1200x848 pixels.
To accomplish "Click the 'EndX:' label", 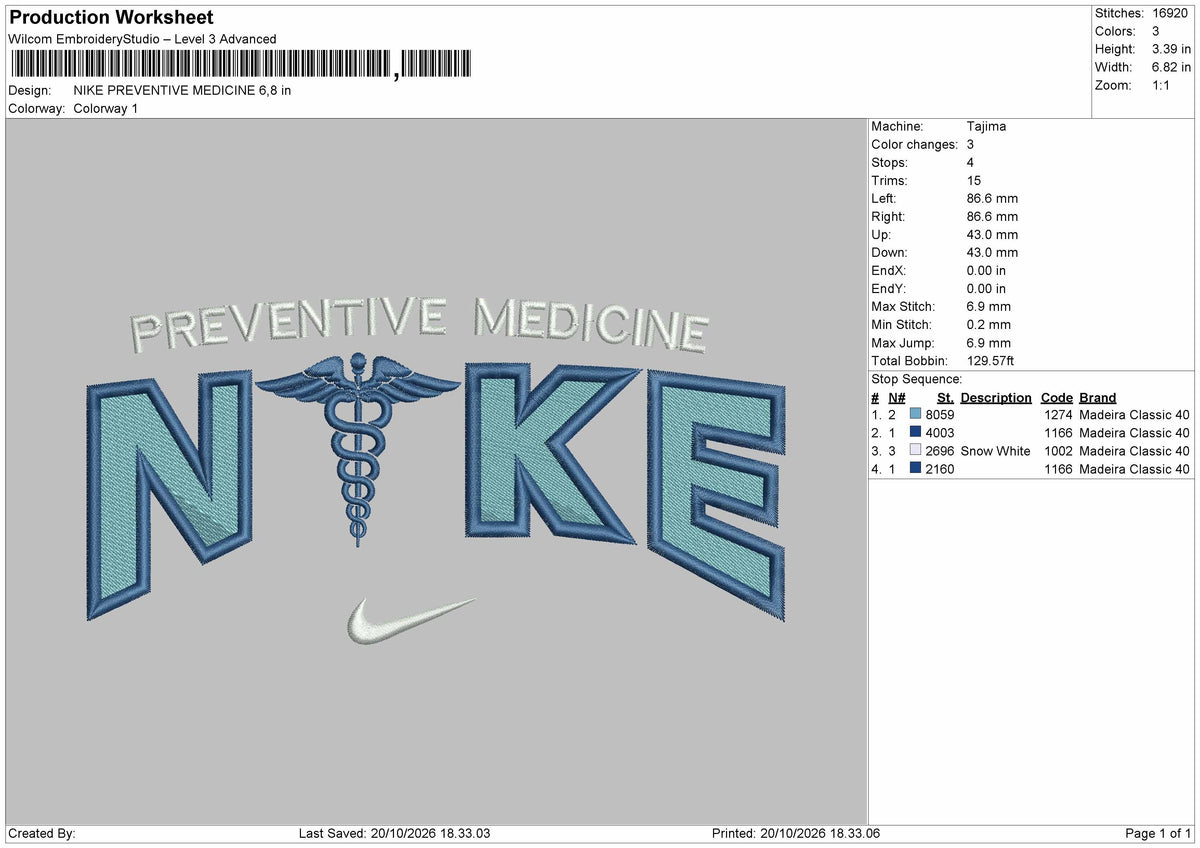I will pos(890,271).
